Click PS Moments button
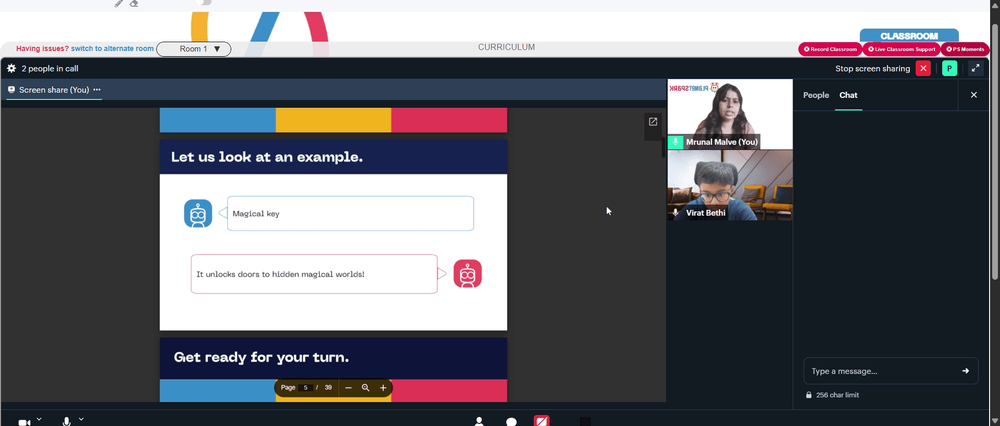This screenshot has height=426, width=1000. [965, 49]
